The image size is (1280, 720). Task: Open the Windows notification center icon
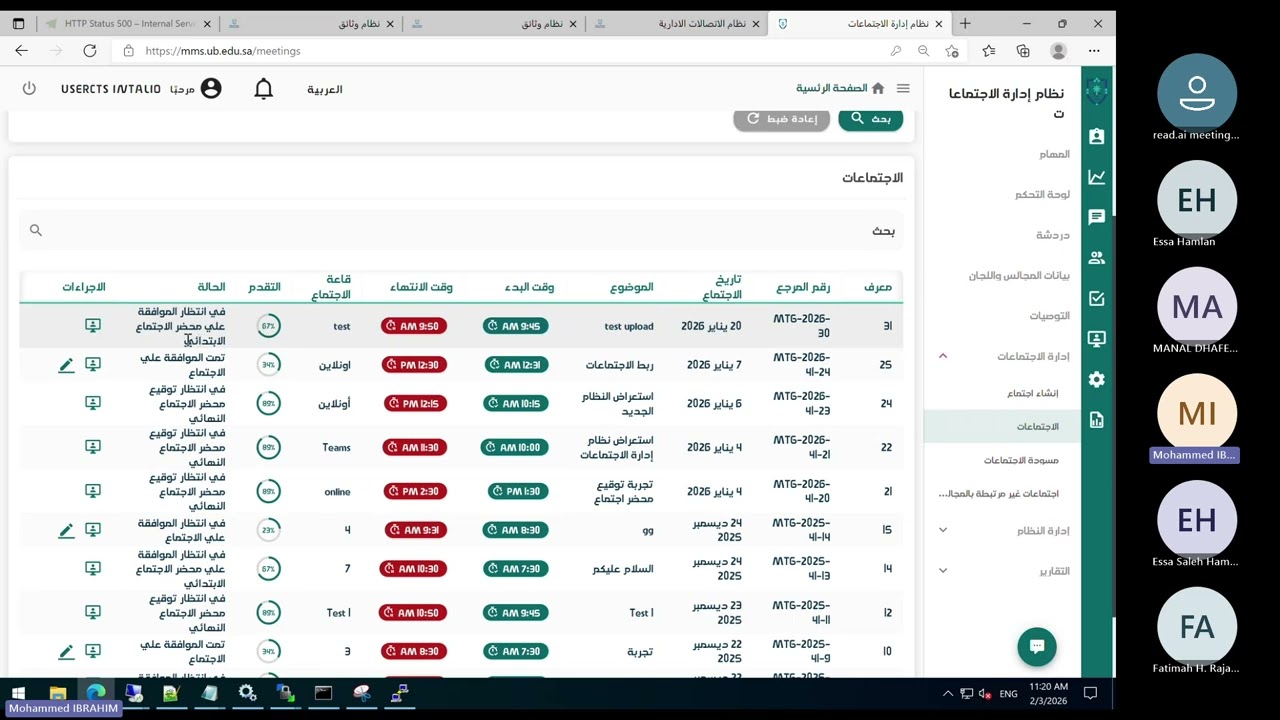1091,693
